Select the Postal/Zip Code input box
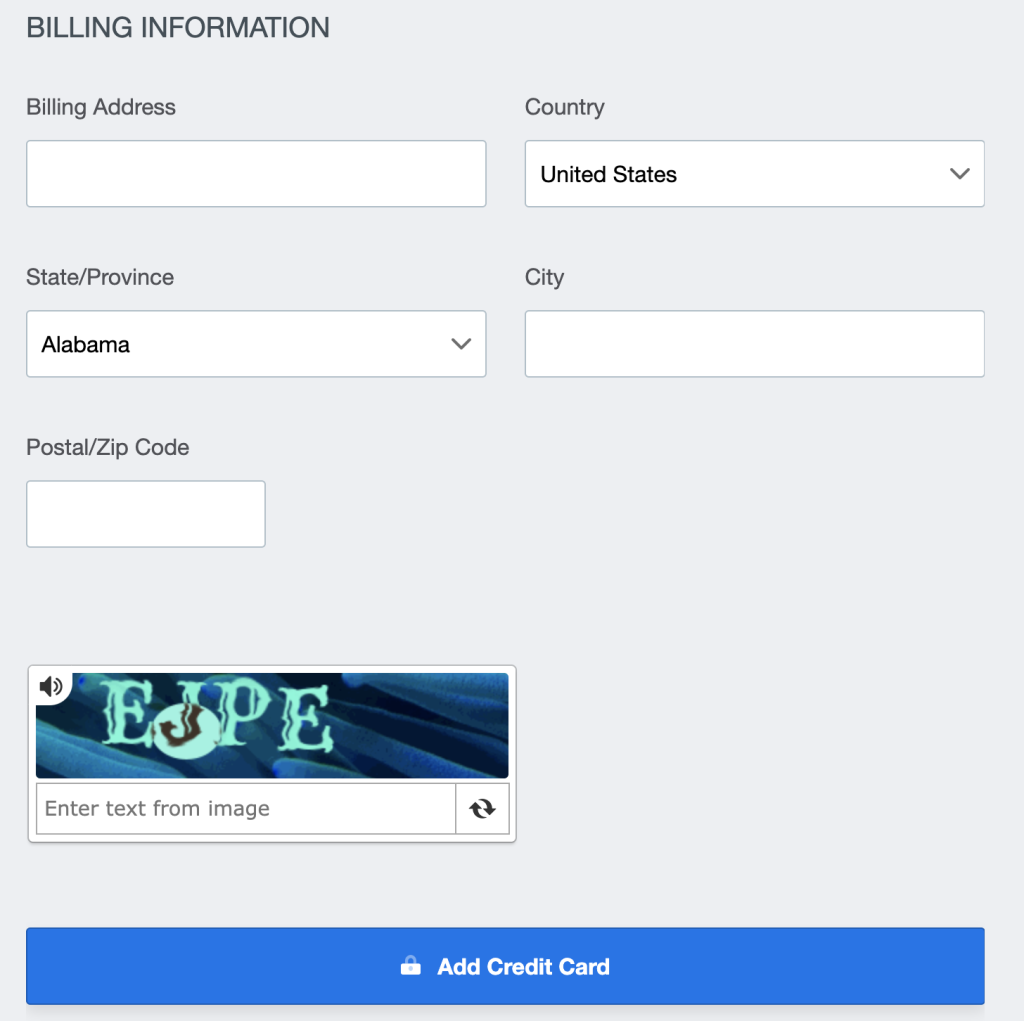Image resolution: width=1024 pixels, height=1021 pixels. pos(145,514)
